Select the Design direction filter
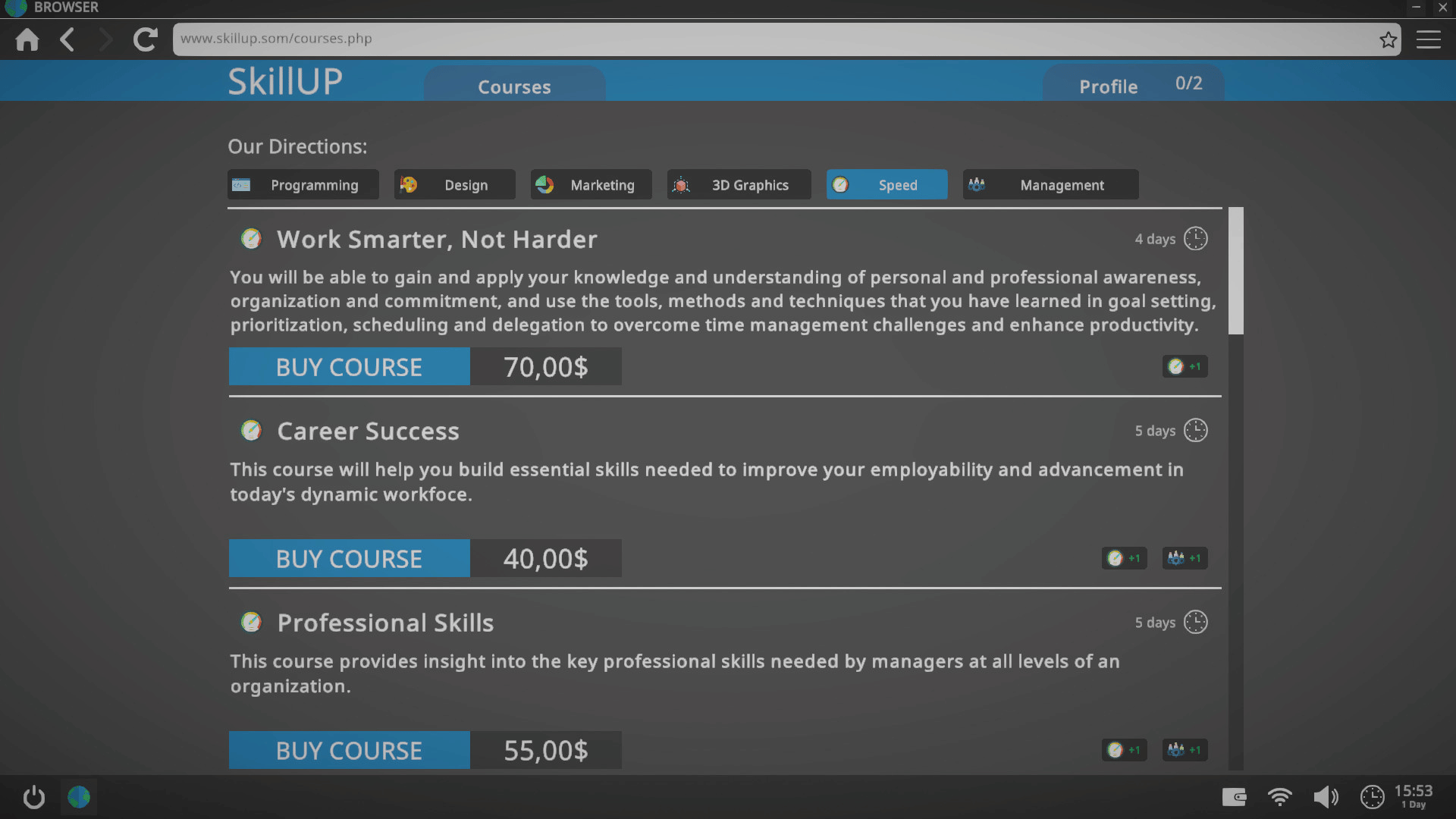 [x=454, y=185]
